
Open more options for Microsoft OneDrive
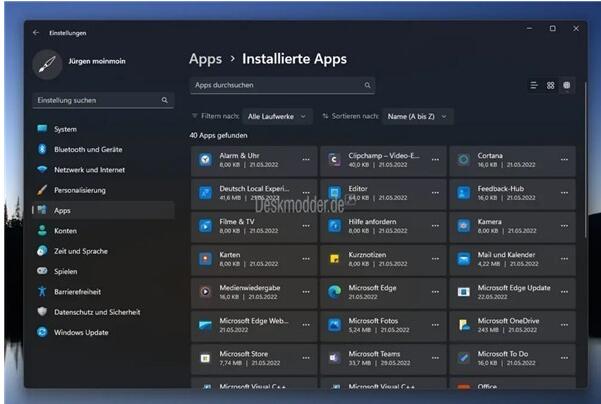[x=564, y=325]
